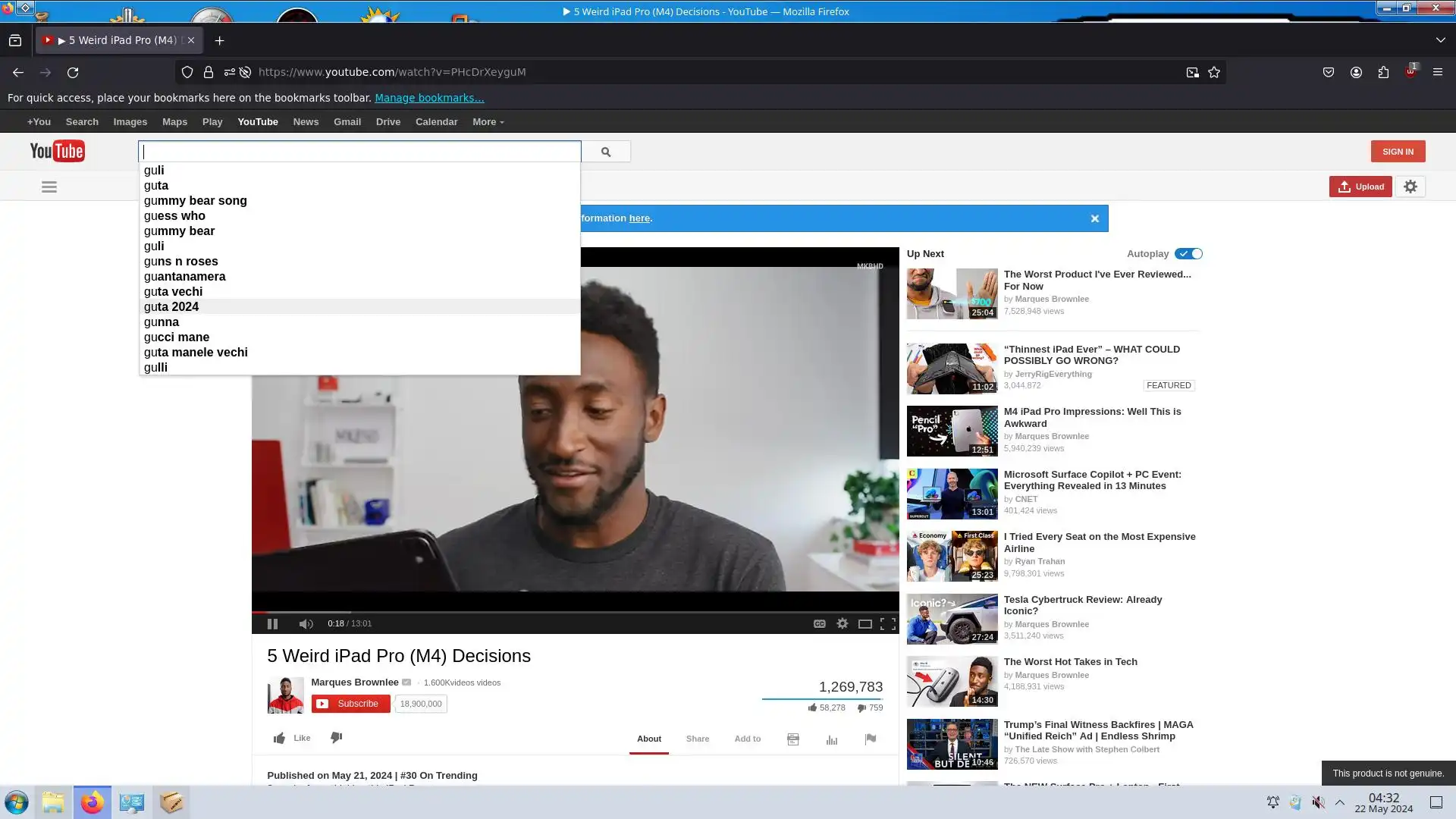Open the YouTube guide hamburger menu
Screen dimensions: 1456x819
coord(49,187)
